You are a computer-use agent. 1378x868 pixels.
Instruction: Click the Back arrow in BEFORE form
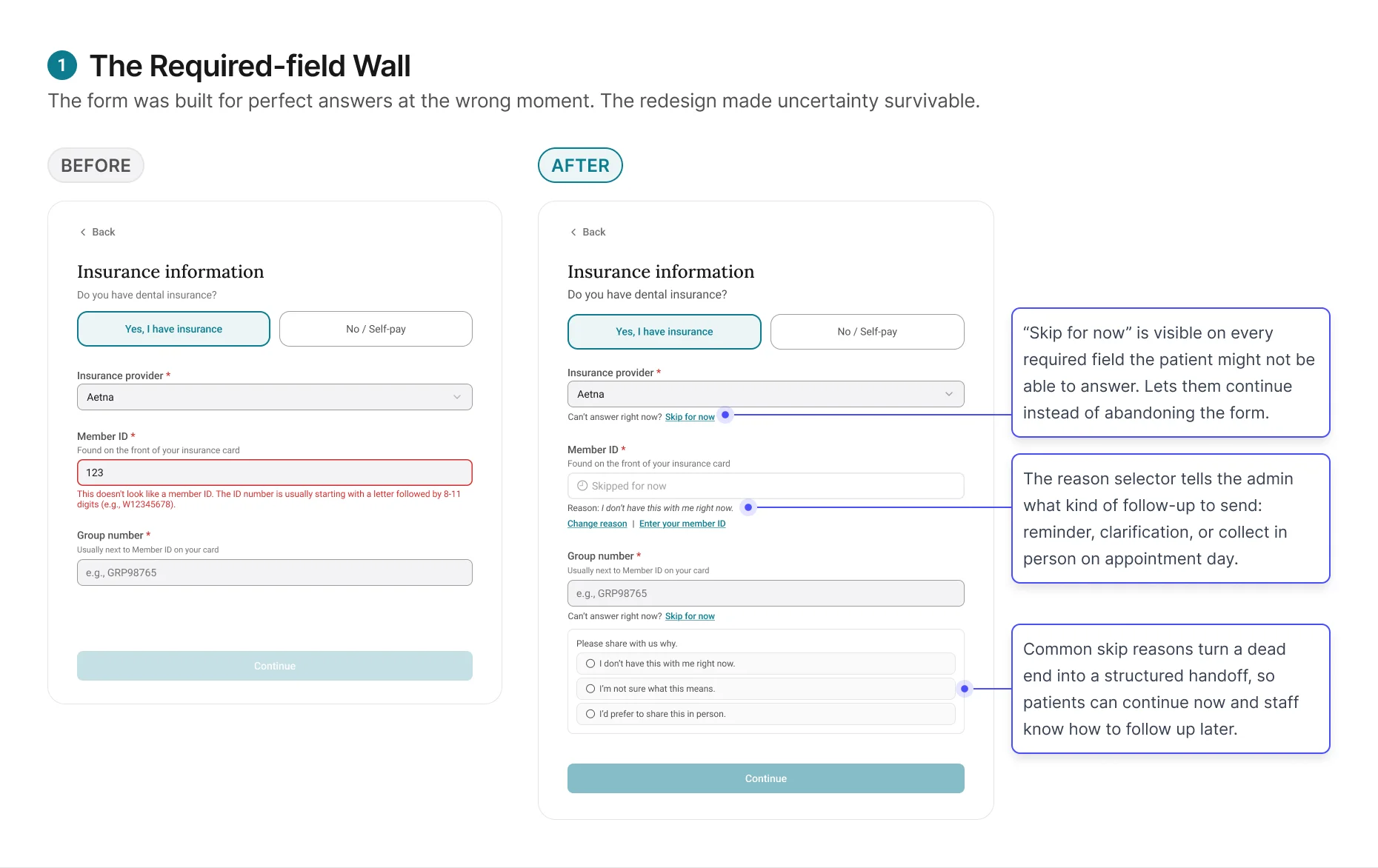[83, 232]
